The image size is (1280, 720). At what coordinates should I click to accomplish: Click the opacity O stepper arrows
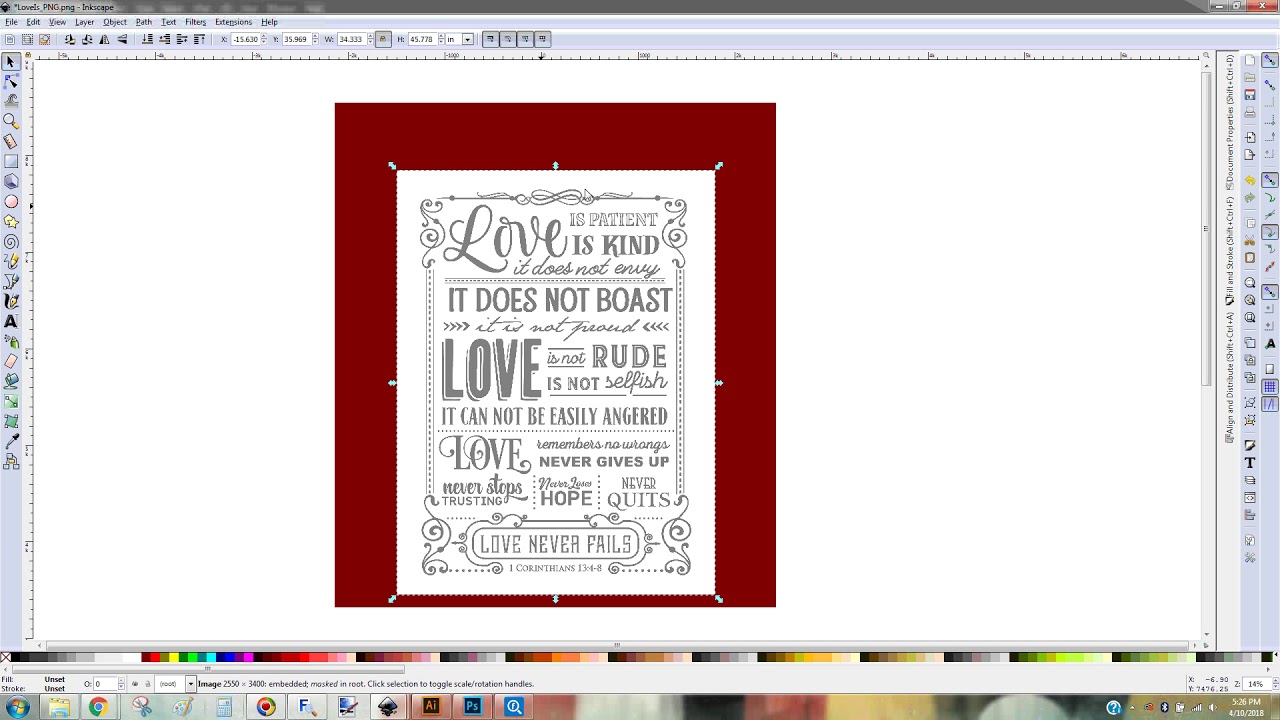point(121,684)
